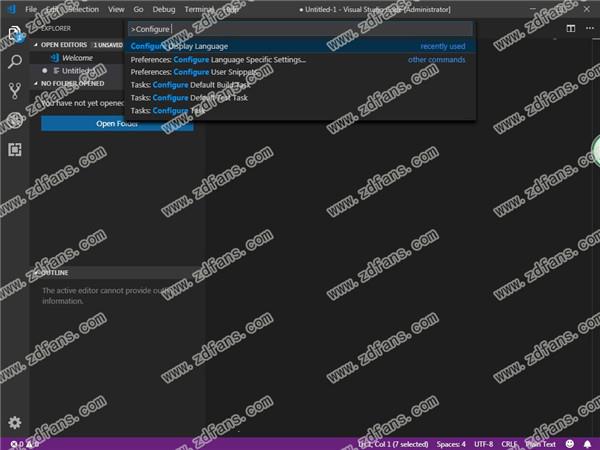Change language mode via Plain Text
This screenshot has height=450, width=600.
pos(540,444)
